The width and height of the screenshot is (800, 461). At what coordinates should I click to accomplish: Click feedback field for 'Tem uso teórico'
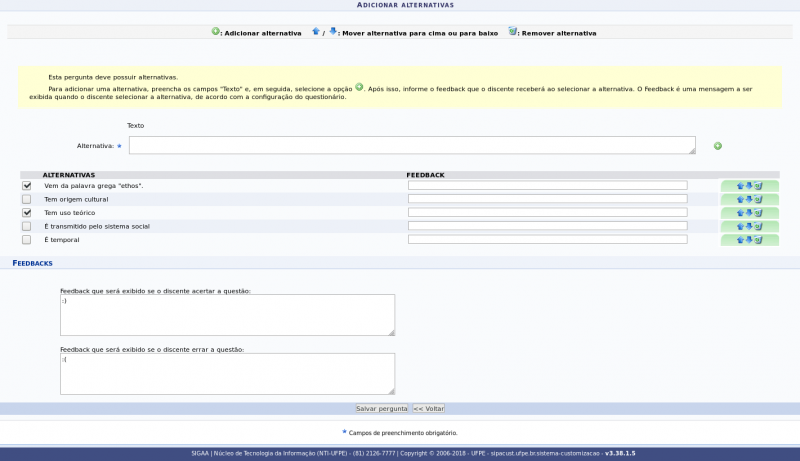(x=547, y=212)
